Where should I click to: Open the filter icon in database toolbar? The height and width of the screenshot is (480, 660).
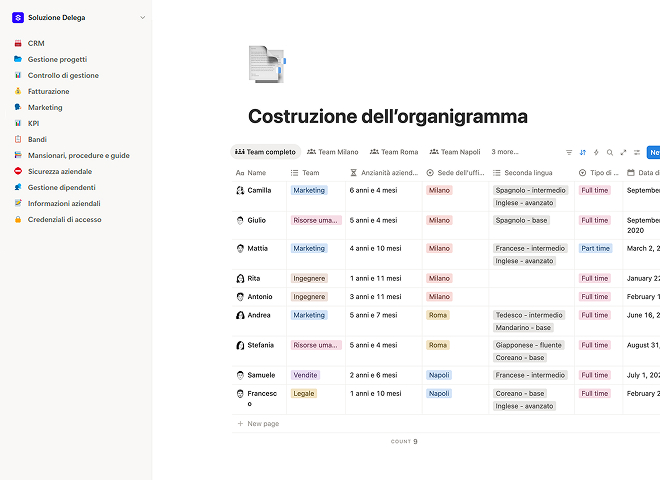pos(569,152)
